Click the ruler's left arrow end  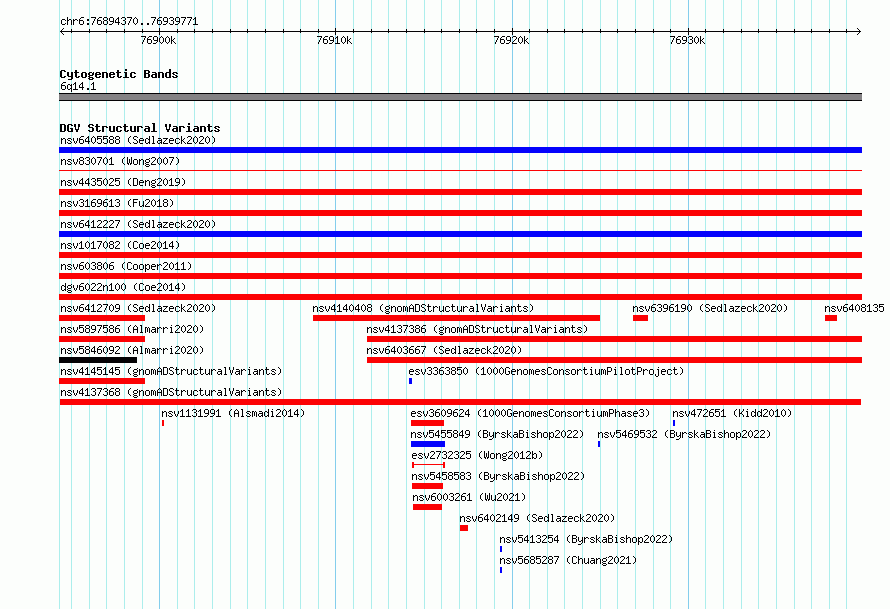[62, 31]
